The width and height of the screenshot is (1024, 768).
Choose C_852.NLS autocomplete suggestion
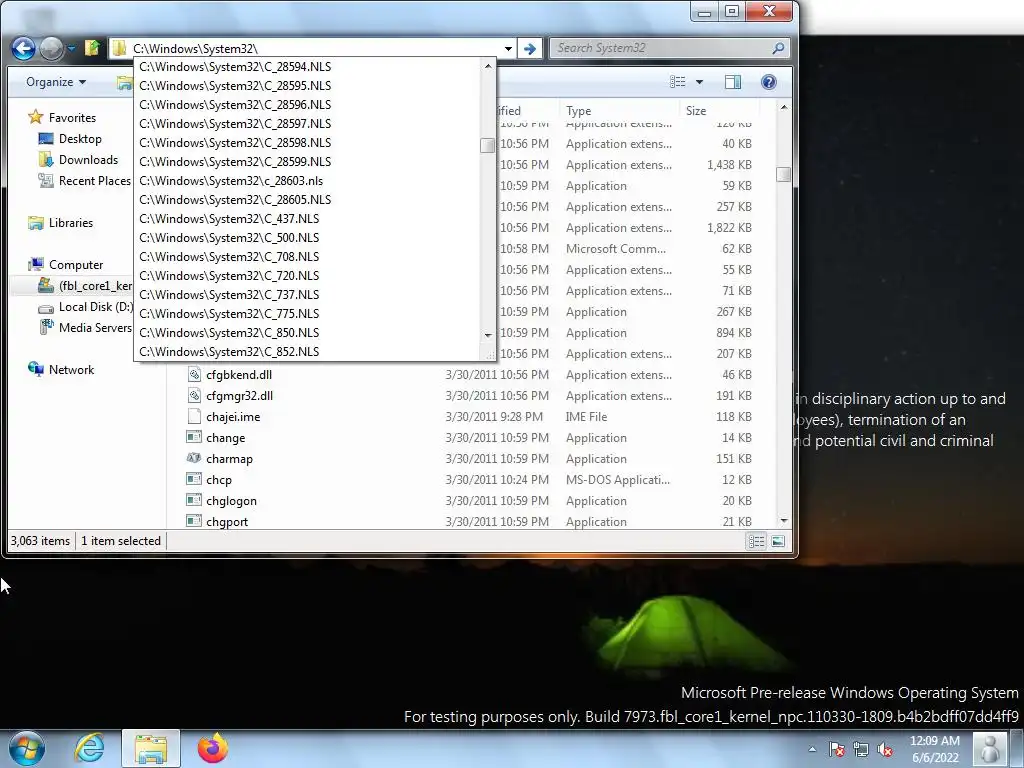pos(307,351)
